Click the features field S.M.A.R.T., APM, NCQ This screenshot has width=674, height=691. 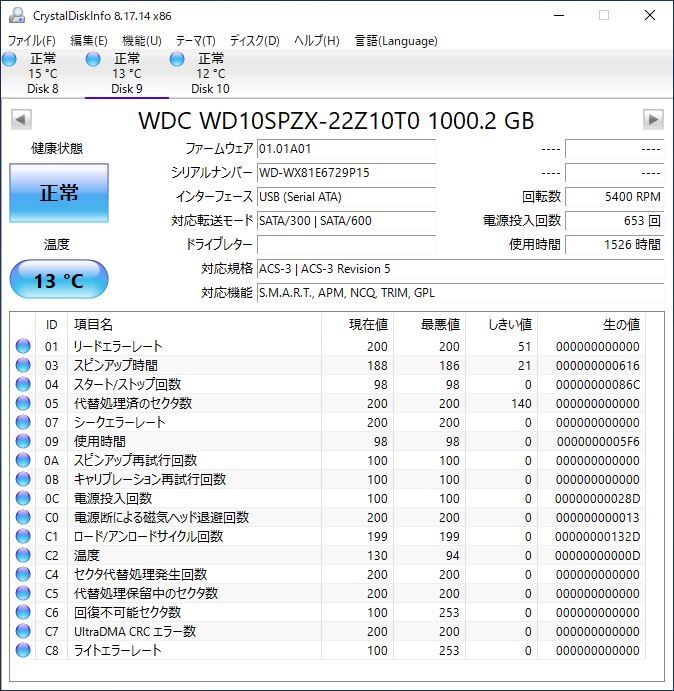coord(460,293)
